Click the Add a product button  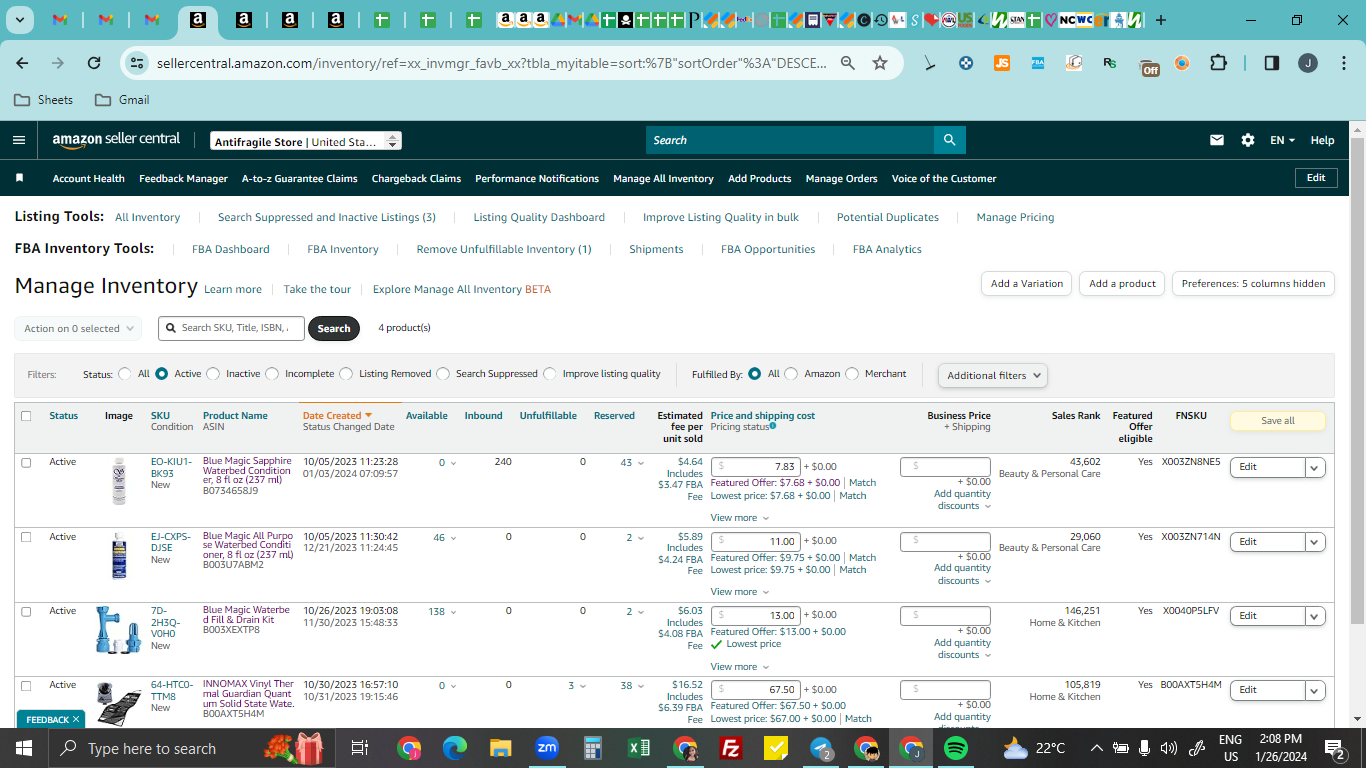(1122, 284)
